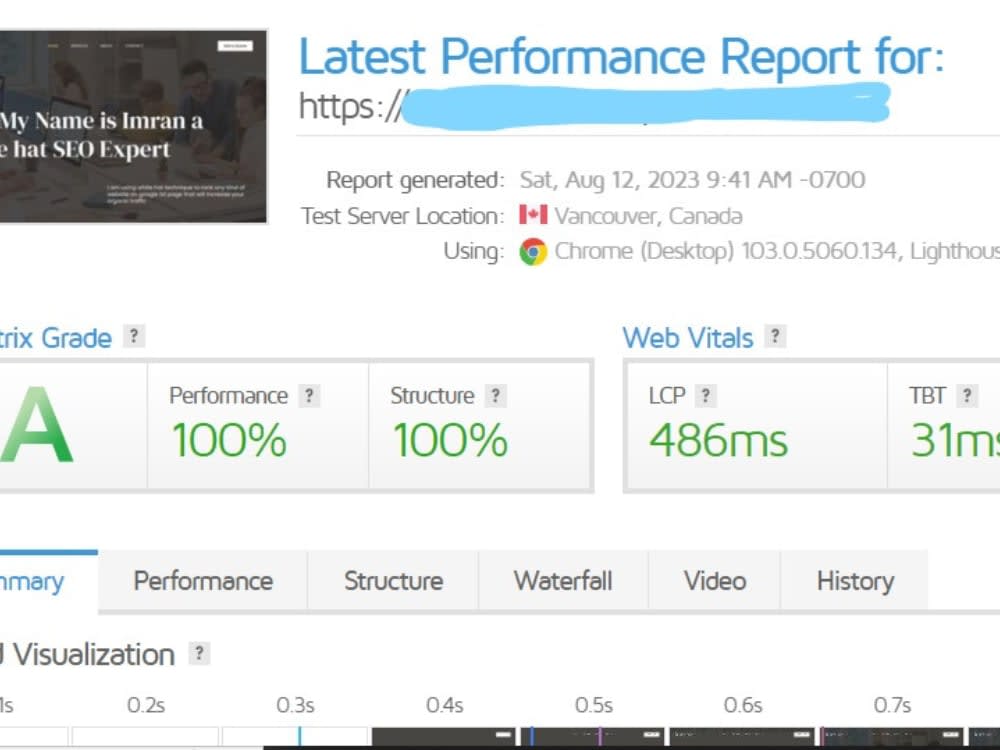
Task: Click the Structure score help icon
Action: (x=496, y=395)
